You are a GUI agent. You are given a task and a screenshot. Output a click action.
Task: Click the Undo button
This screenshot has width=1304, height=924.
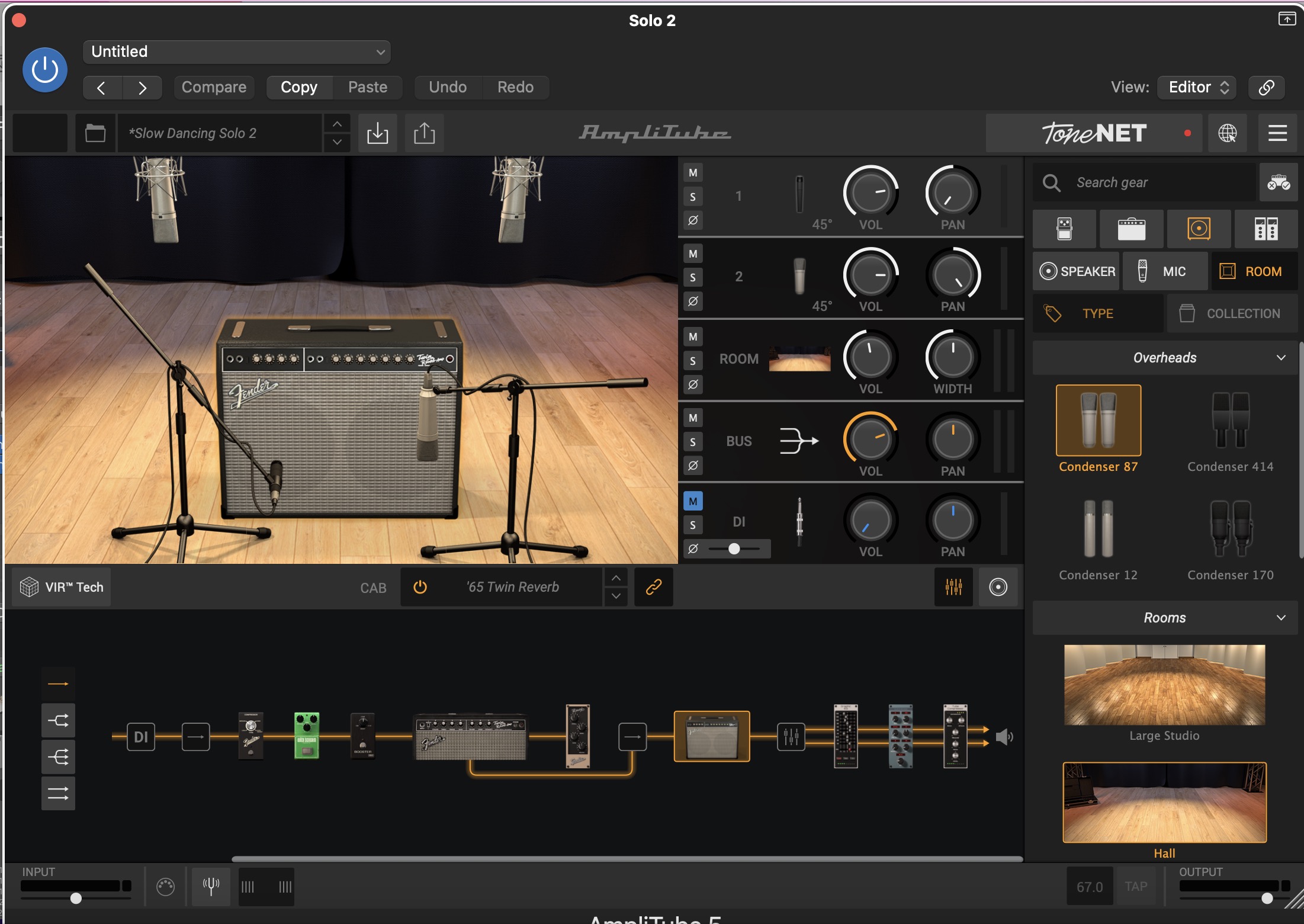click(448, 88)
